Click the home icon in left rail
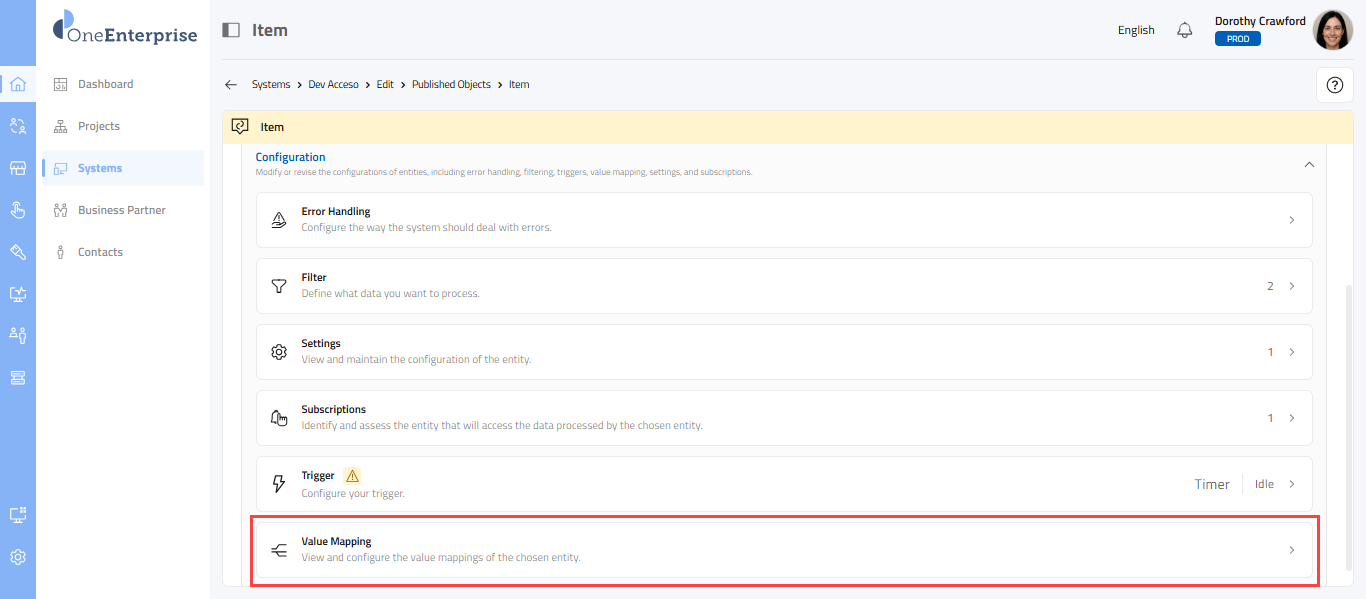 coord(17,84)
